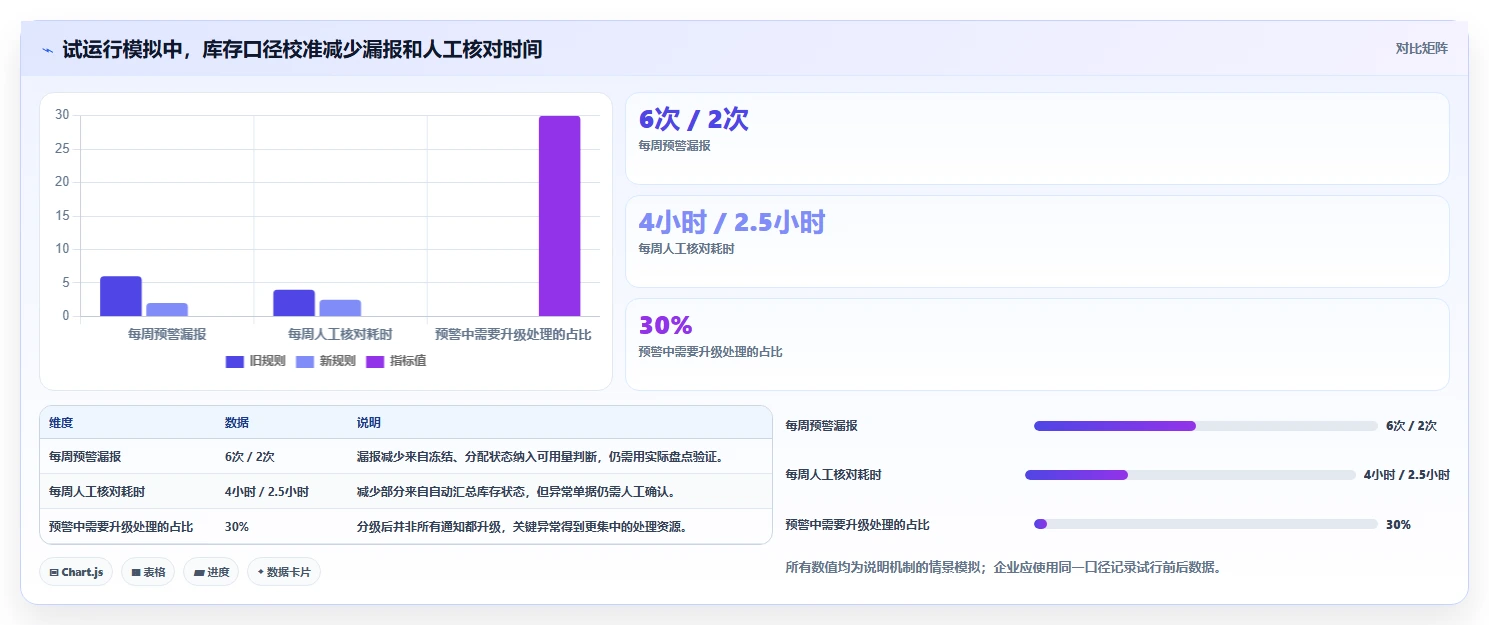Viewport: 1489px width, 625px height.
Task: Click the icon inside 表格 chip
Action: point(136,572)
